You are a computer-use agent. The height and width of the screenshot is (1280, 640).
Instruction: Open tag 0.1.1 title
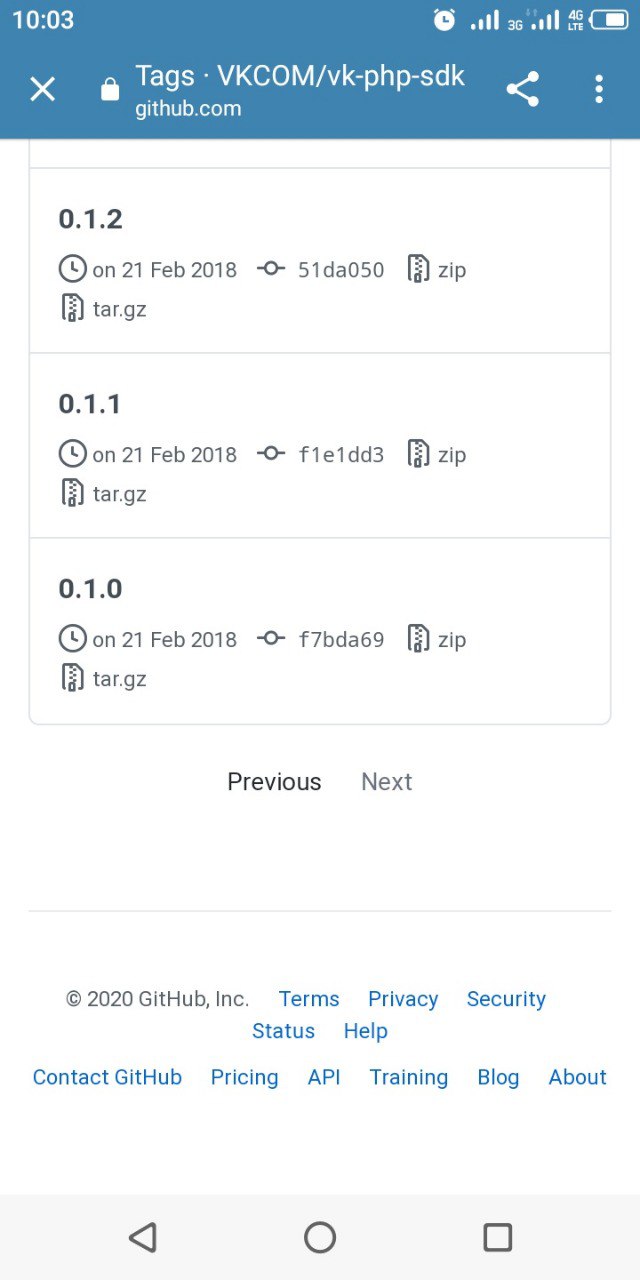coord(90,404)
